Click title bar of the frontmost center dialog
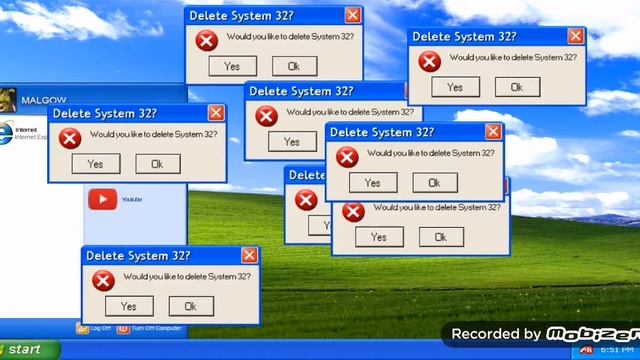The image size is (640, 360). 414,132
